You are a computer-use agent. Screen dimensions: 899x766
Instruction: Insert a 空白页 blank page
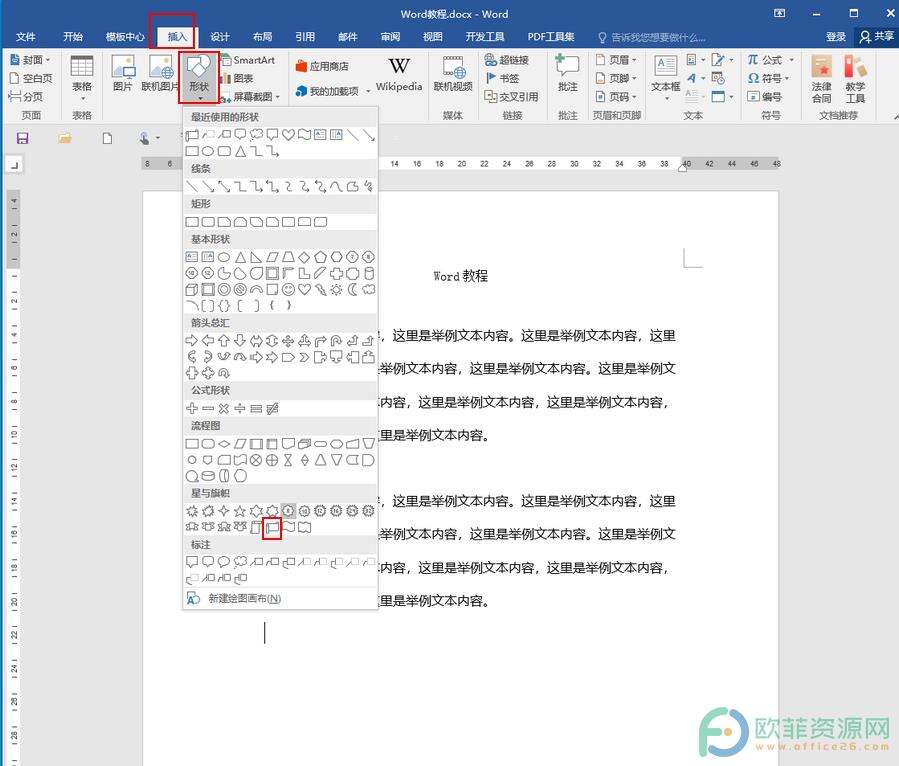click(31, 78)
